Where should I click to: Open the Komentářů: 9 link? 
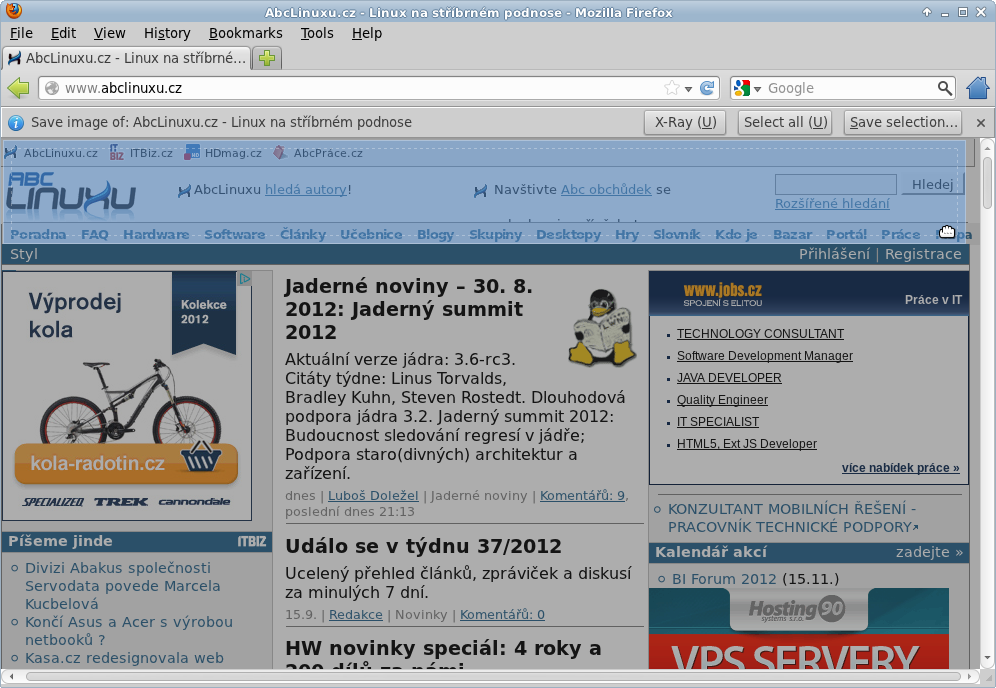coord(582,496)
